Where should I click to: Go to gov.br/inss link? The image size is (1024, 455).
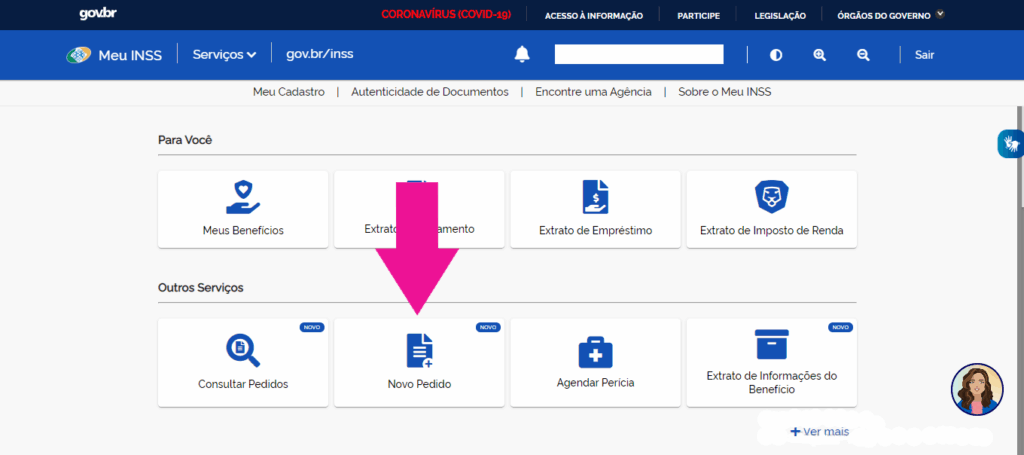pos(319,54)
